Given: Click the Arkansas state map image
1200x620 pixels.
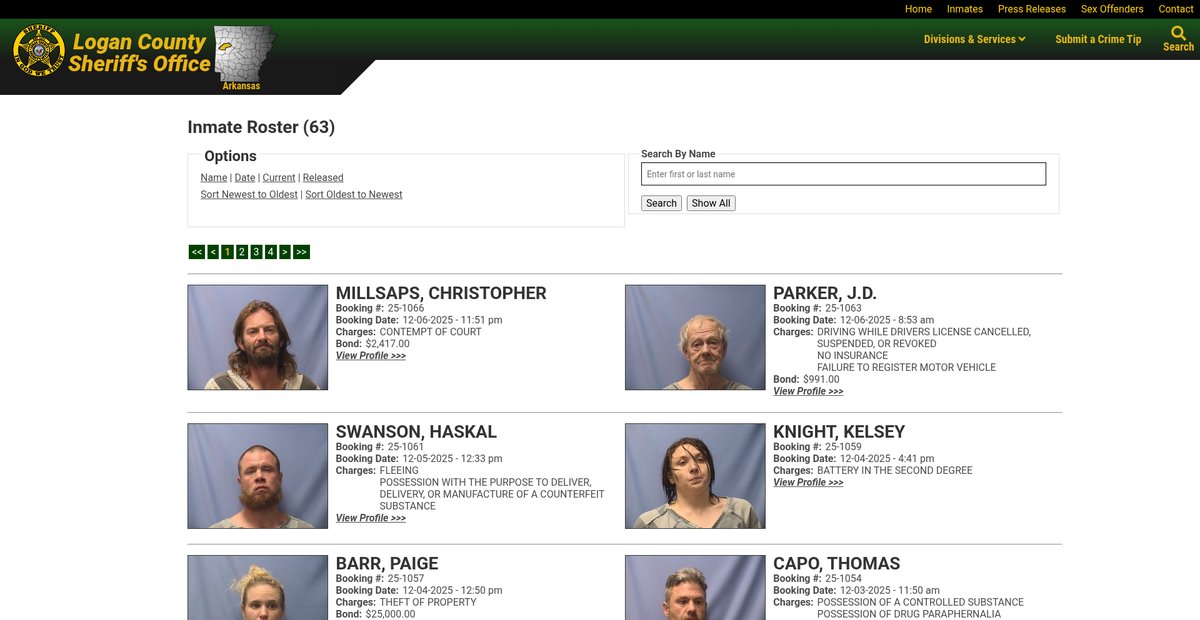Looking at the screenshot, I should tap(244, 55).
